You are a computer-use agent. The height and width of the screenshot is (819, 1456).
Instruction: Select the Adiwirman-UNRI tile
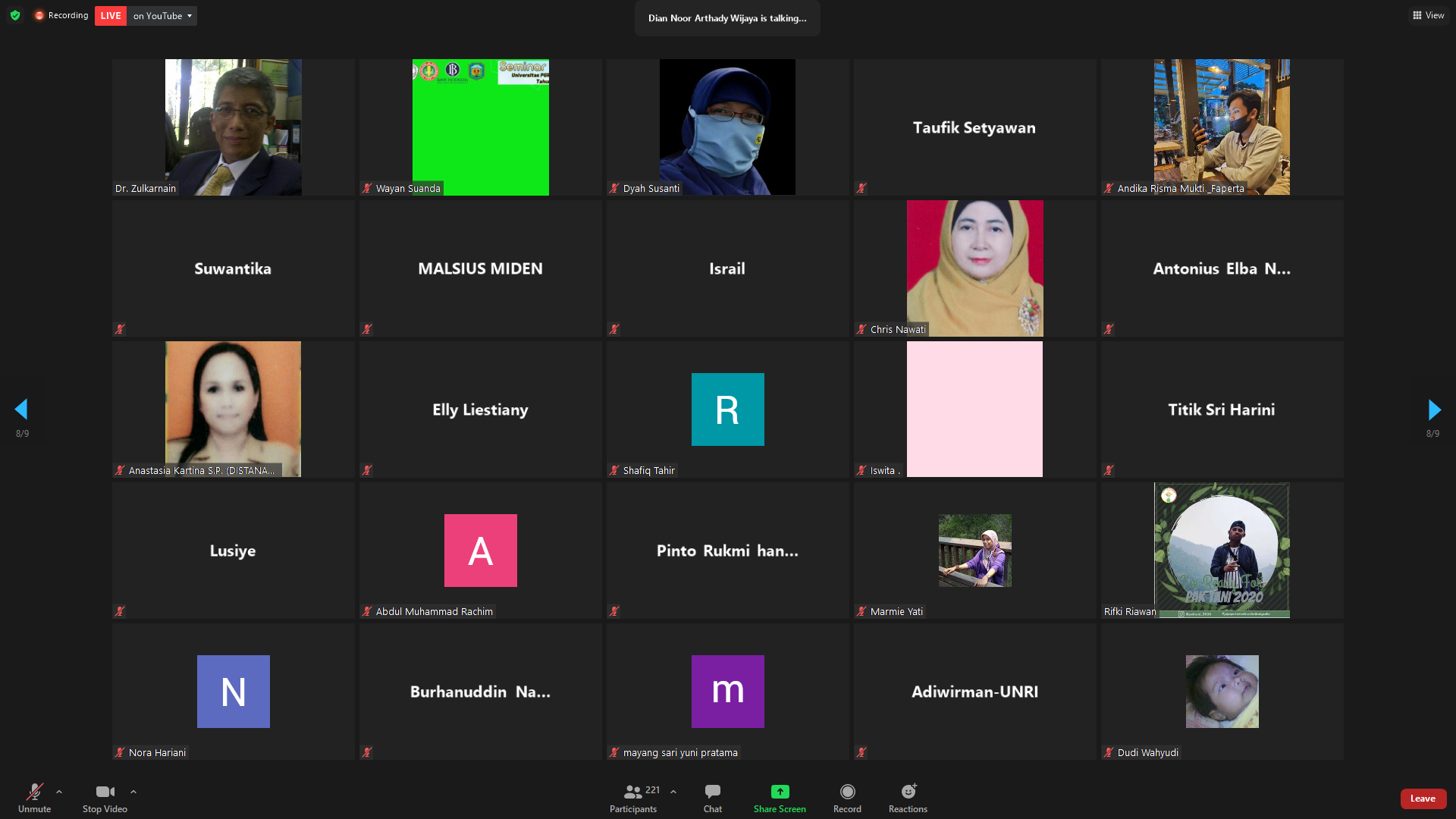[x=975, y=691]
